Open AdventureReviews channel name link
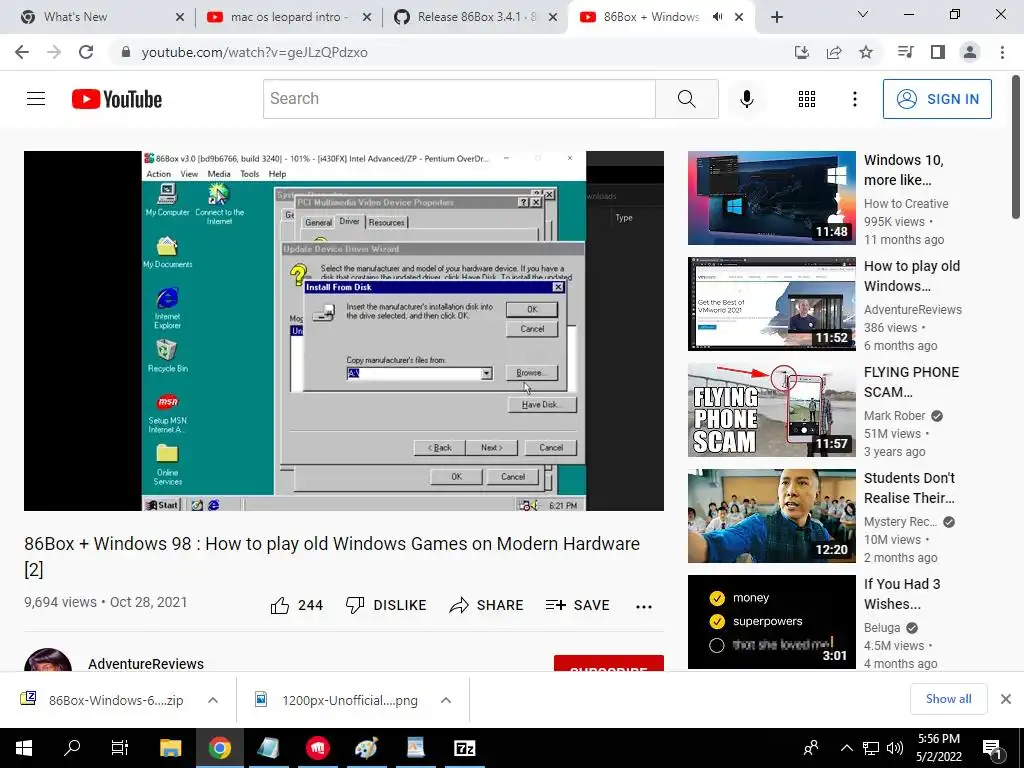The width and height of the screenshot is (1024, 768). (x=146, y=664)
